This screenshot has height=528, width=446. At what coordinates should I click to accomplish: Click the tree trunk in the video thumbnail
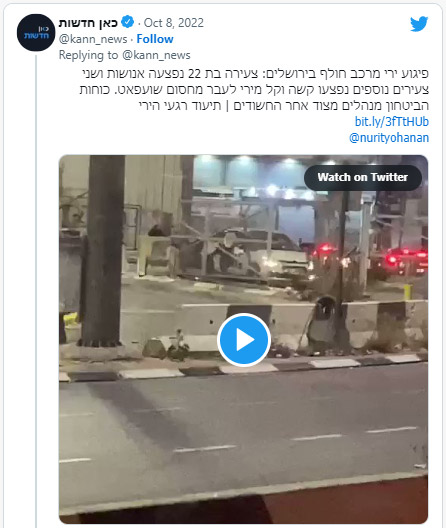point(103,251)
